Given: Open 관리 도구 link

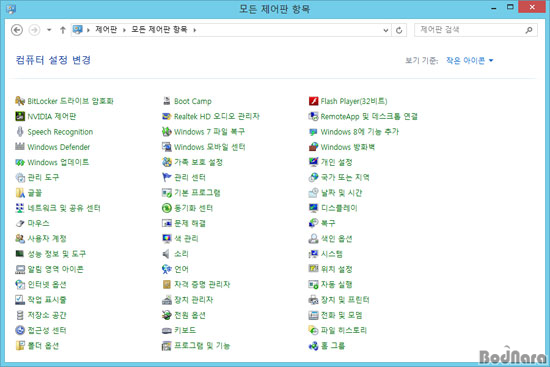Looking at the screenshot, I should [43, 177].
